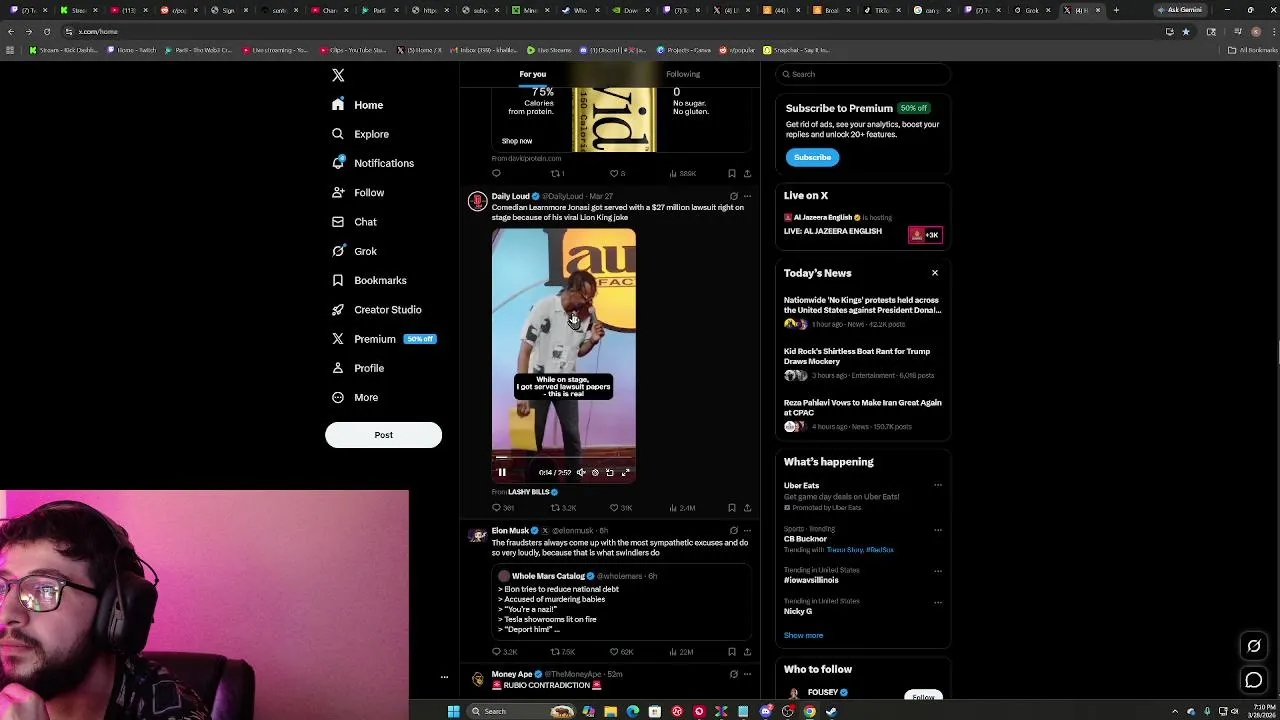Switch to the Following tab
The image size is (1280, 720).
(683, 74)
